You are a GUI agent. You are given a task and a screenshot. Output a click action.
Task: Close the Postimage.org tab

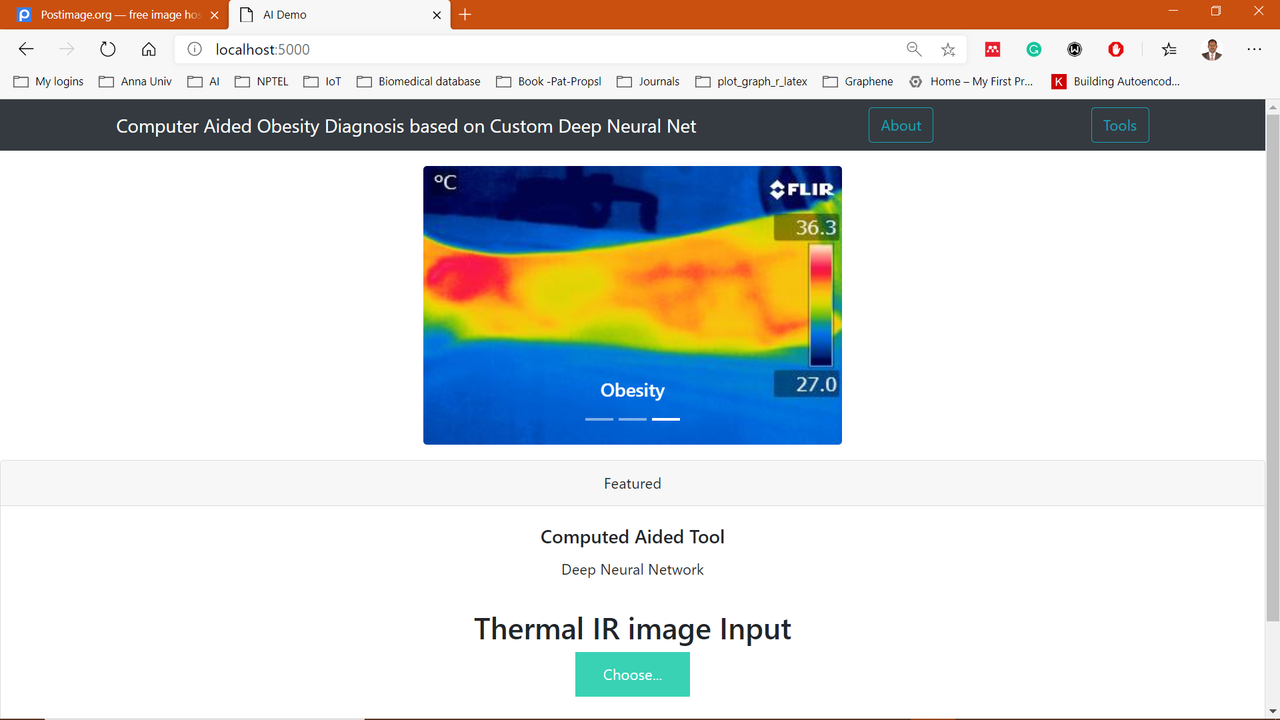point(214,15)
